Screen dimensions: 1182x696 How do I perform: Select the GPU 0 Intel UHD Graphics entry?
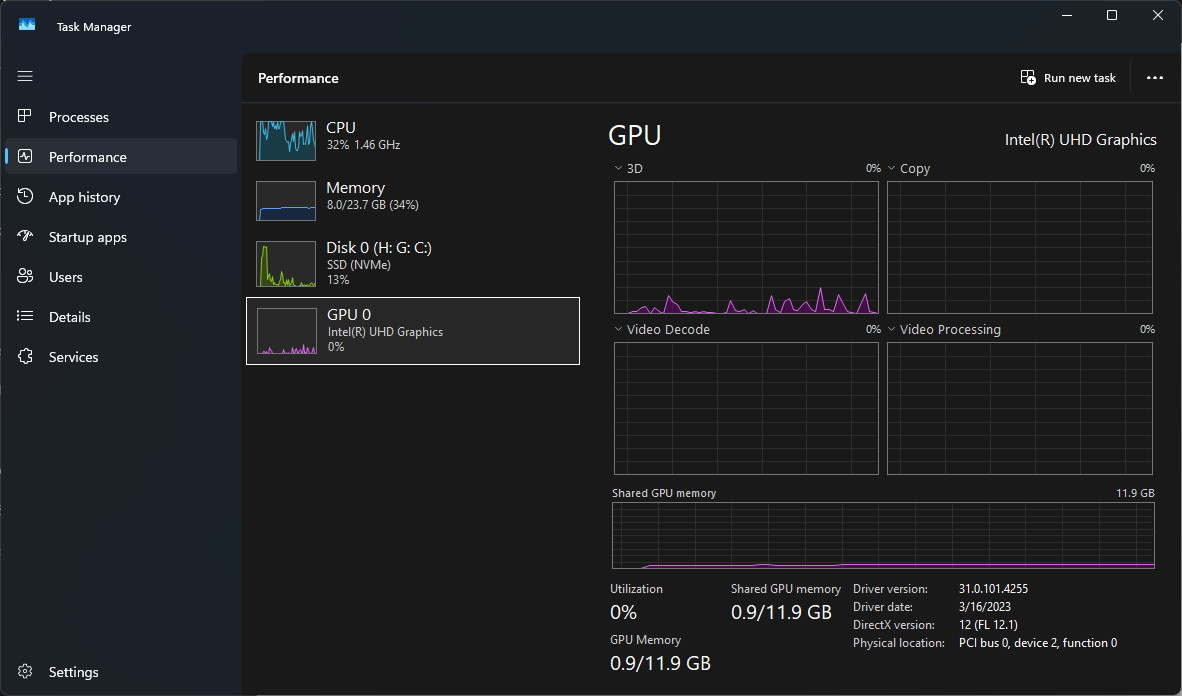click(413, 331)
